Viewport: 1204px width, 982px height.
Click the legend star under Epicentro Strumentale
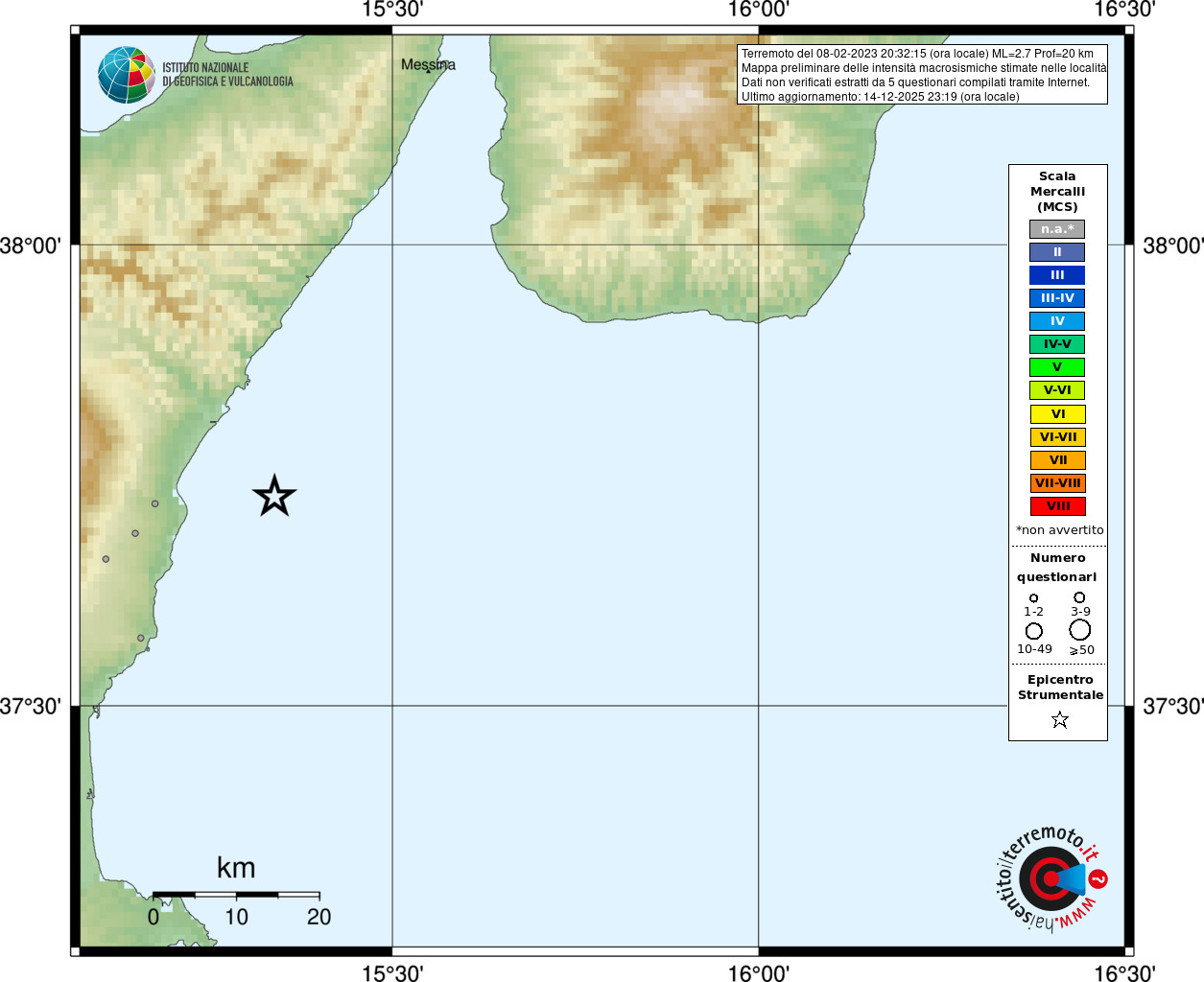pyautogui.click(x=1059, y=719)
